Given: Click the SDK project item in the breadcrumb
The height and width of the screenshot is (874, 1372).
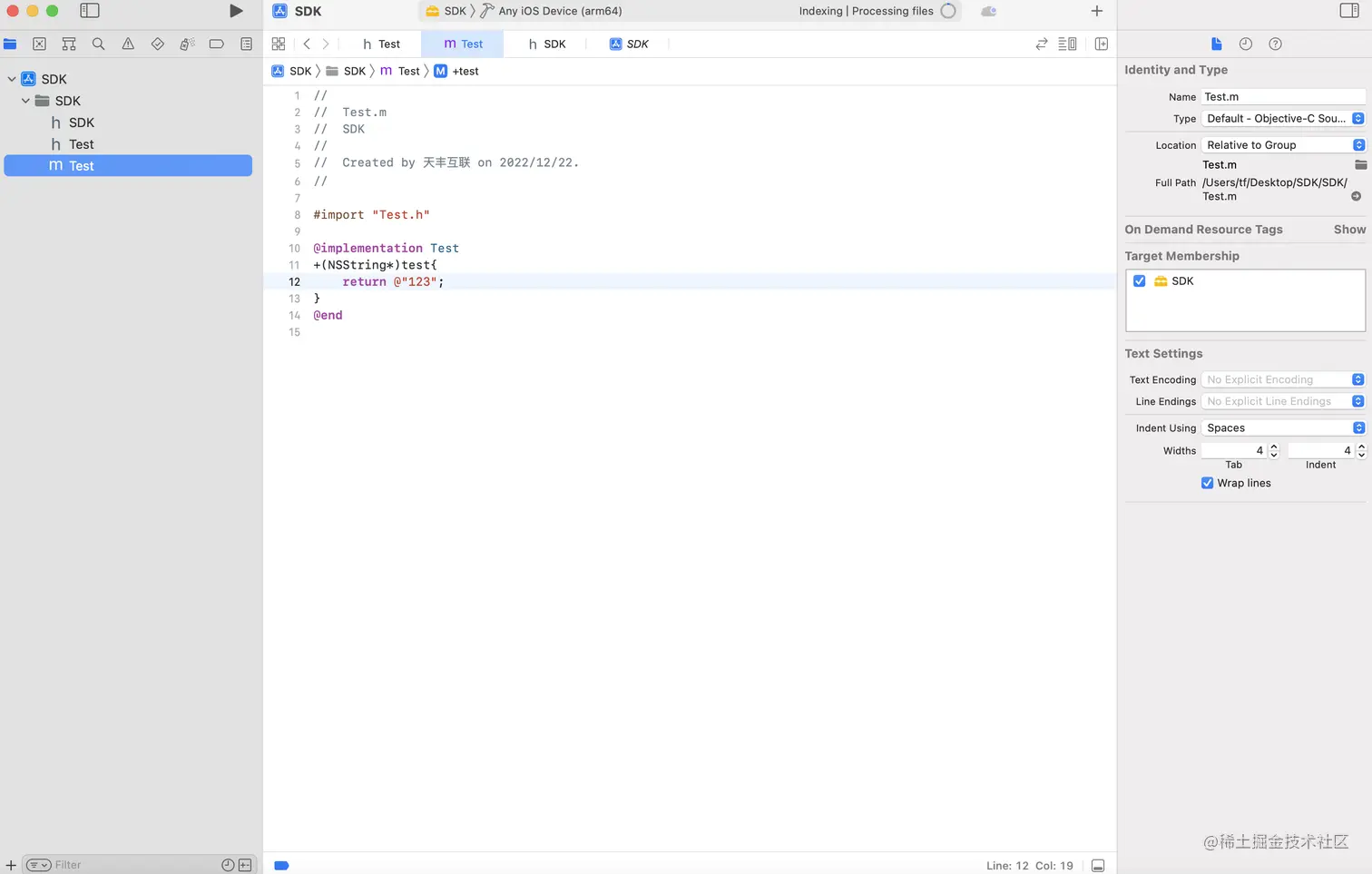Looking at the screenshot, I should click(x=291, y=71).
